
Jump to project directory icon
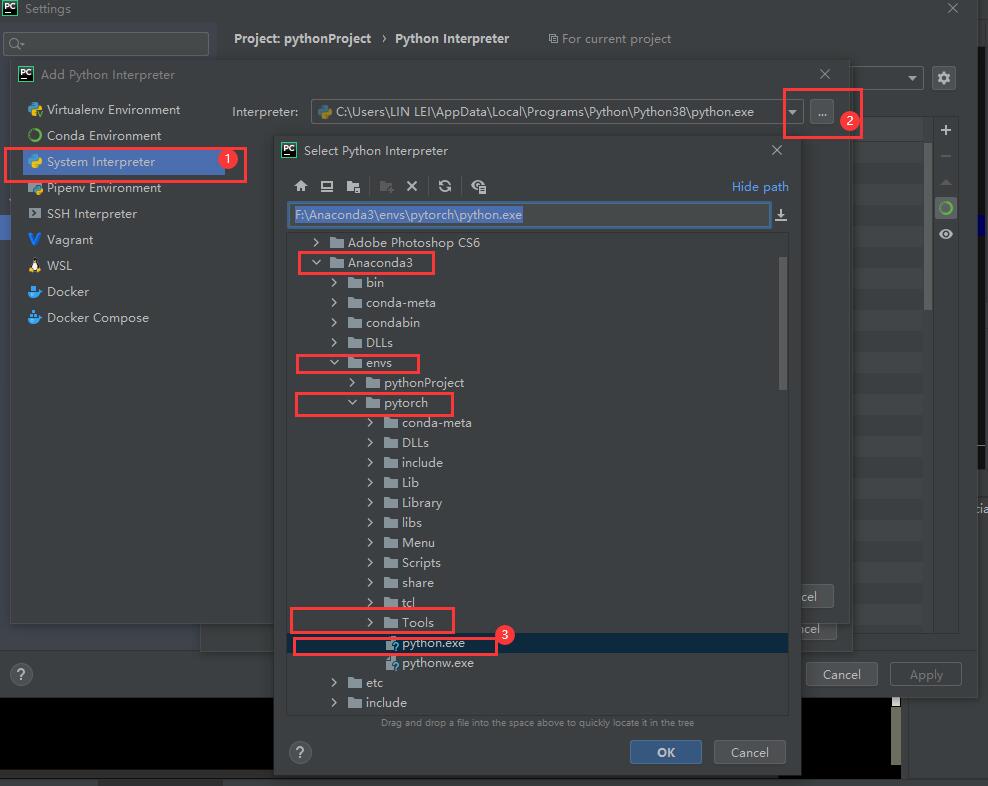[353, 187]
